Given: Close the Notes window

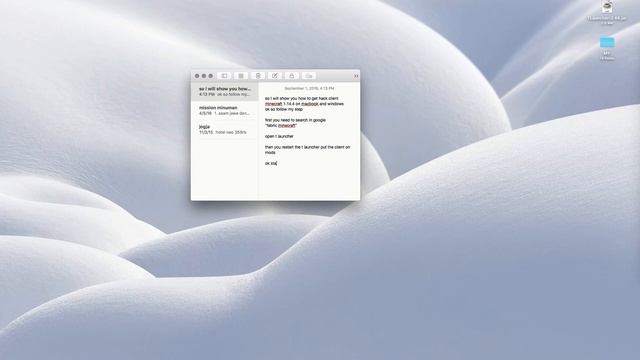Looking at the screenshot, I should click(197, 76).
